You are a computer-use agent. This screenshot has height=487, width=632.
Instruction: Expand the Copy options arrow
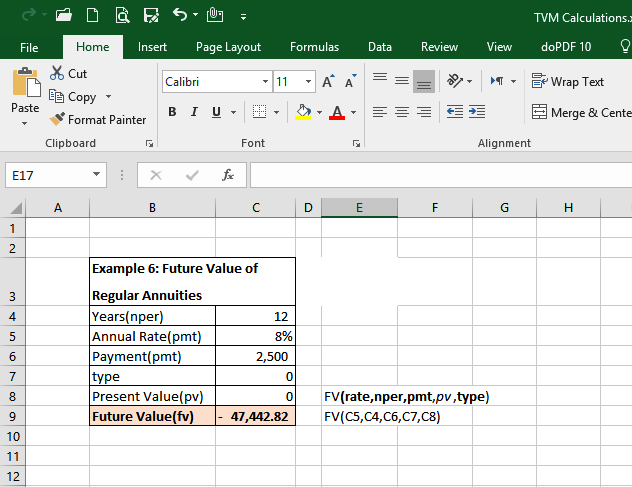pos(108,97)
